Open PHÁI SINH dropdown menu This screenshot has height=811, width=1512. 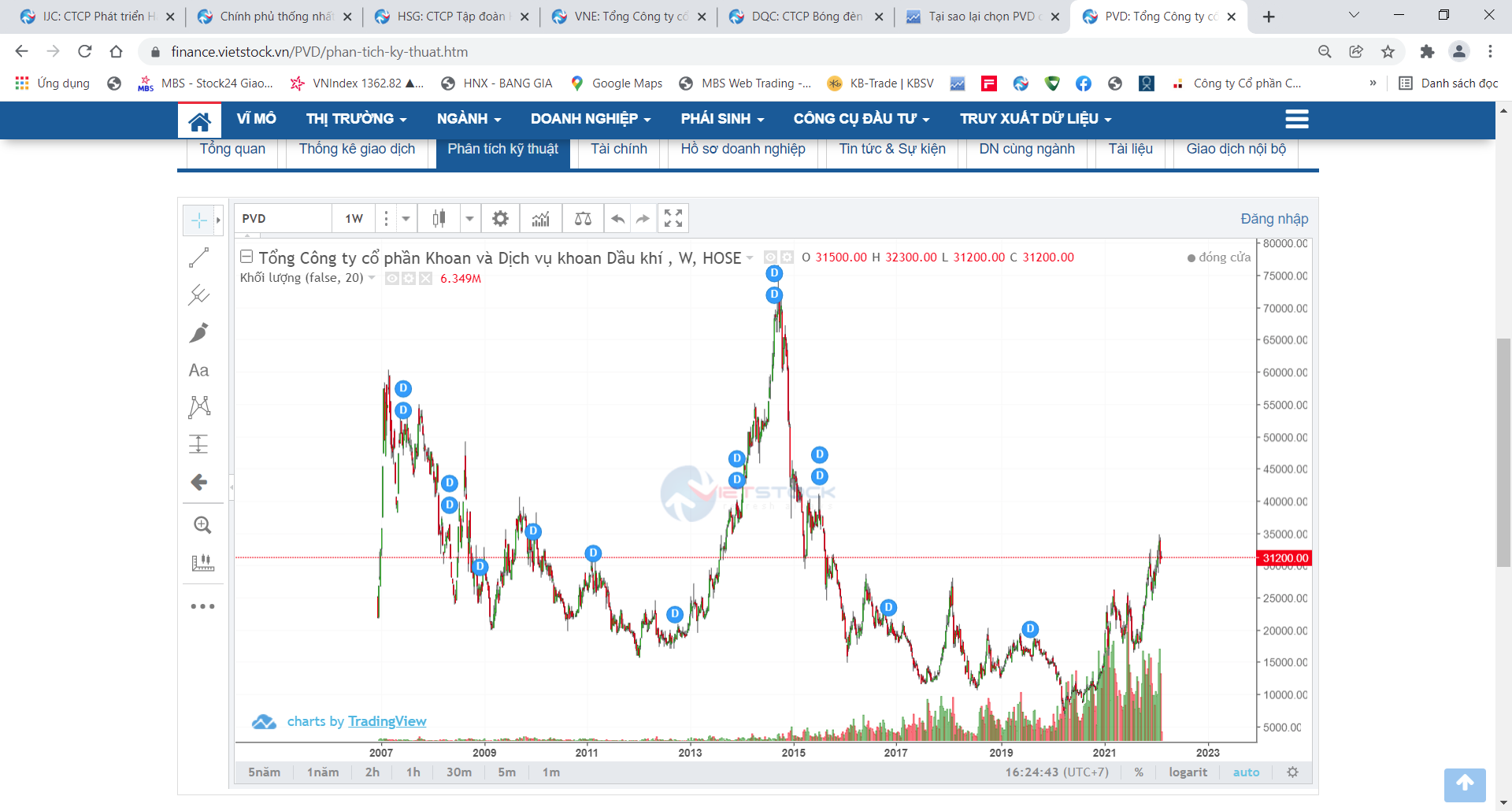(722, 119)
